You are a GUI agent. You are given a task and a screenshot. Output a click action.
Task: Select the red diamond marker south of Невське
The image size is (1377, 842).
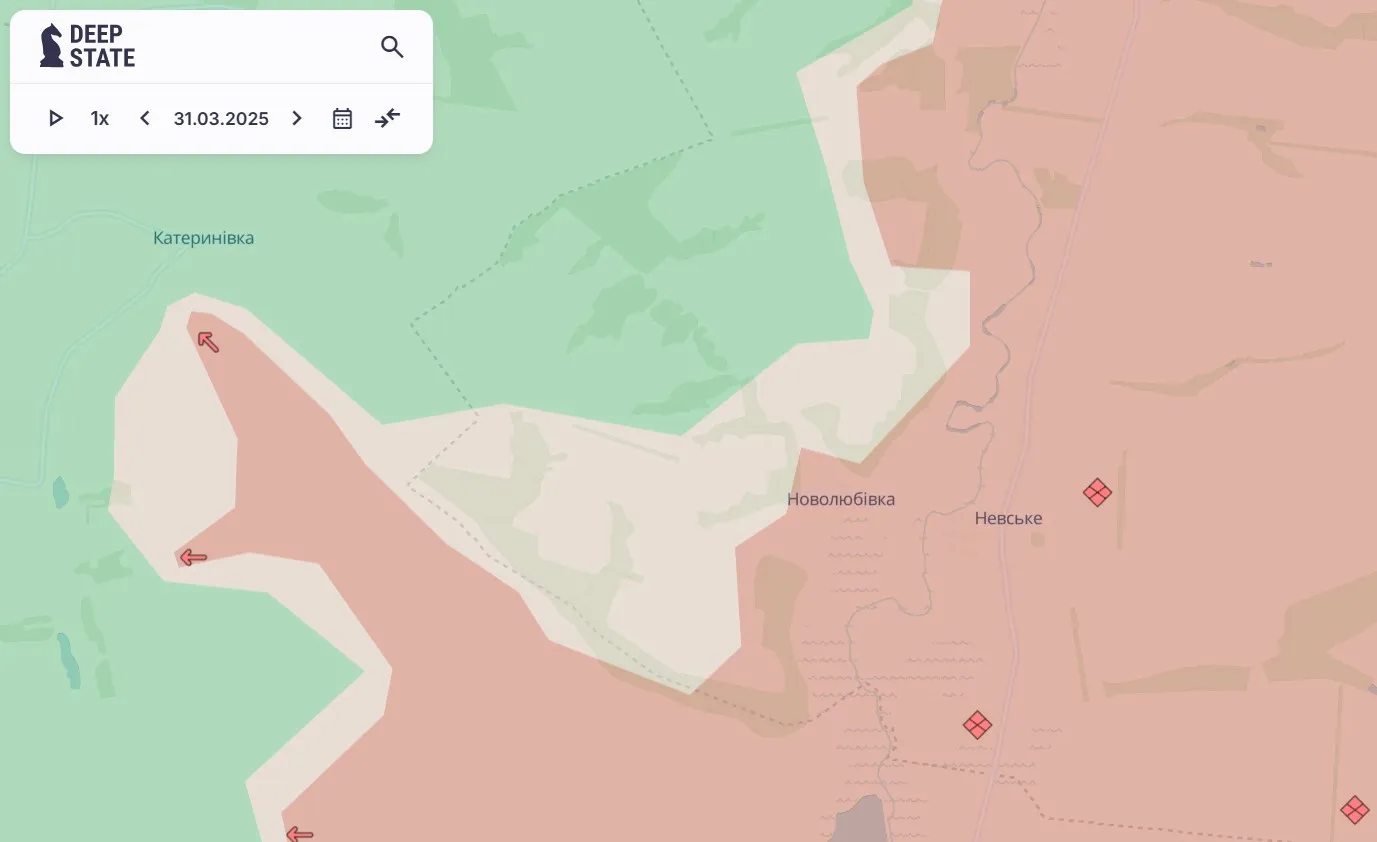click(x=977, y=725)
